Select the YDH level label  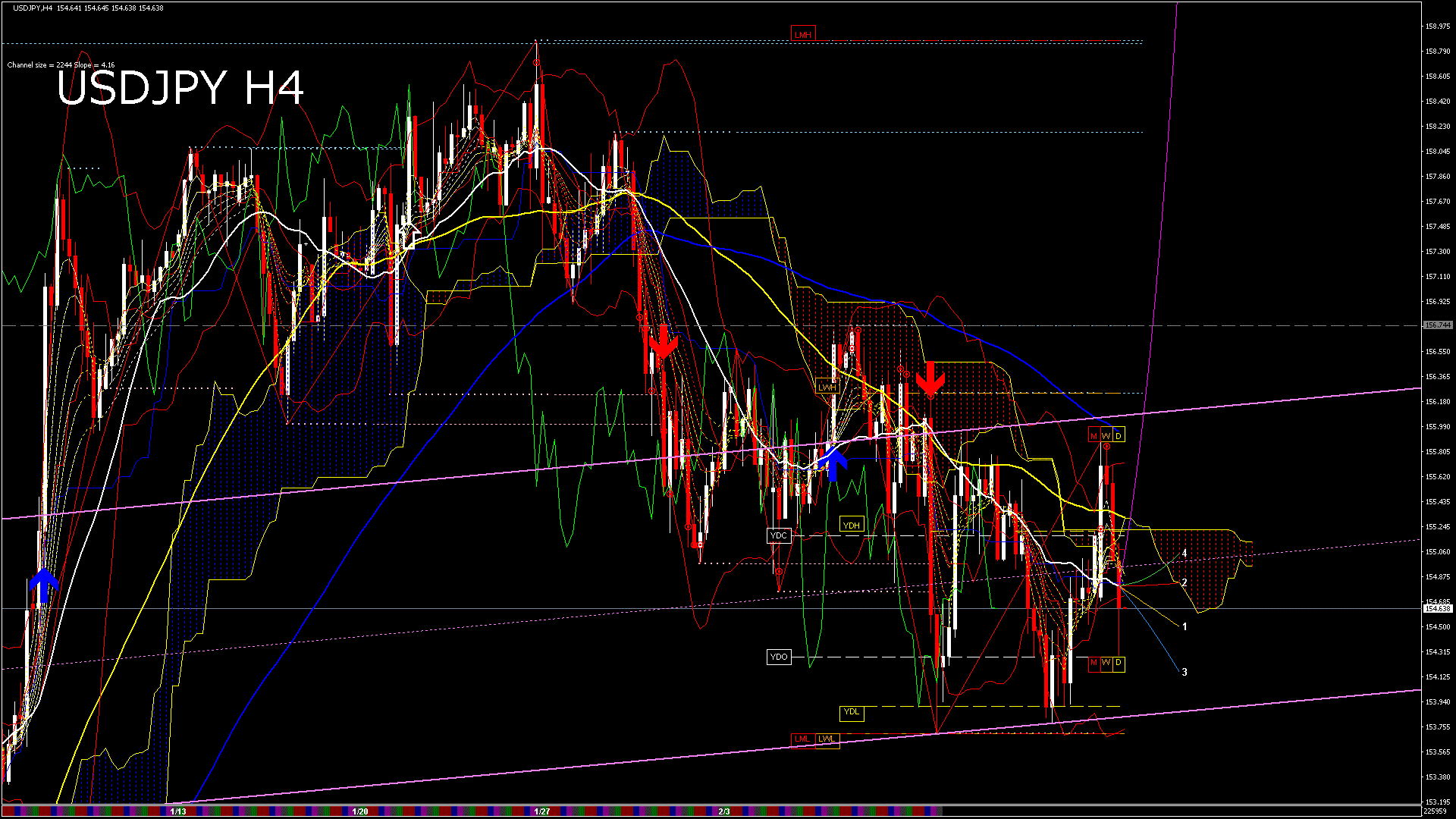coord(852,525)
